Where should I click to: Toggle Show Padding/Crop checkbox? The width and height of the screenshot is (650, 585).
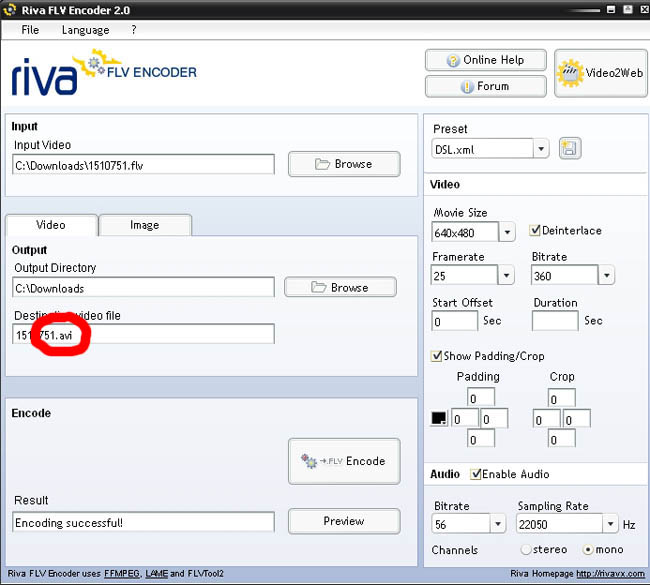tap(436, 356)
